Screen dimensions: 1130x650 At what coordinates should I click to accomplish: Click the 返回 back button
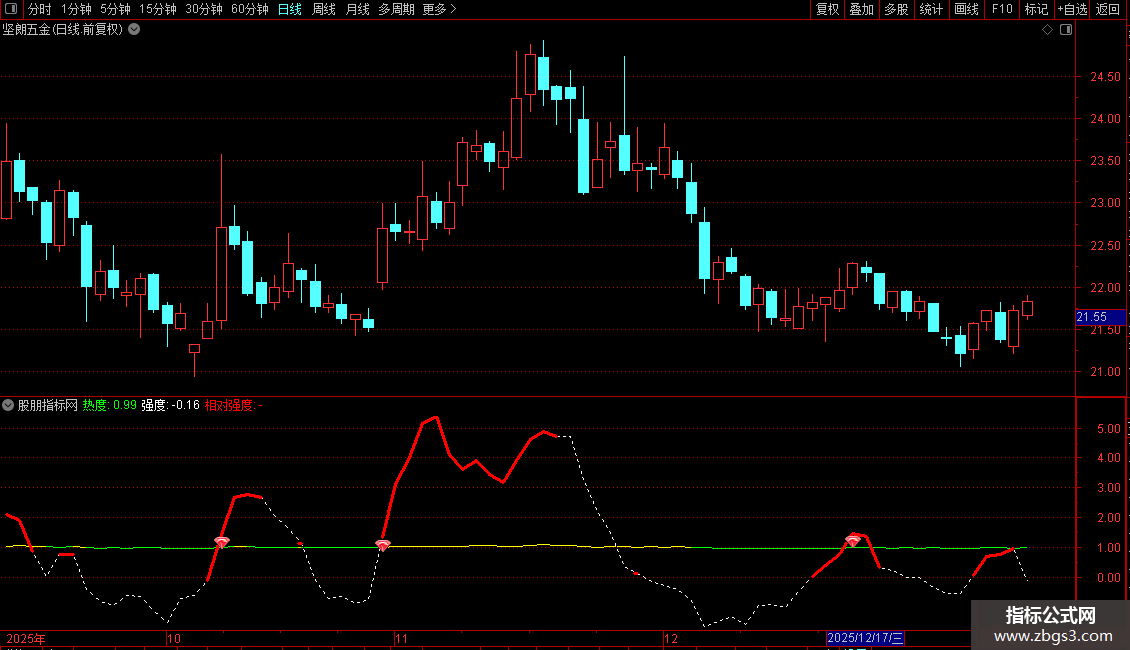point(1108,9)
